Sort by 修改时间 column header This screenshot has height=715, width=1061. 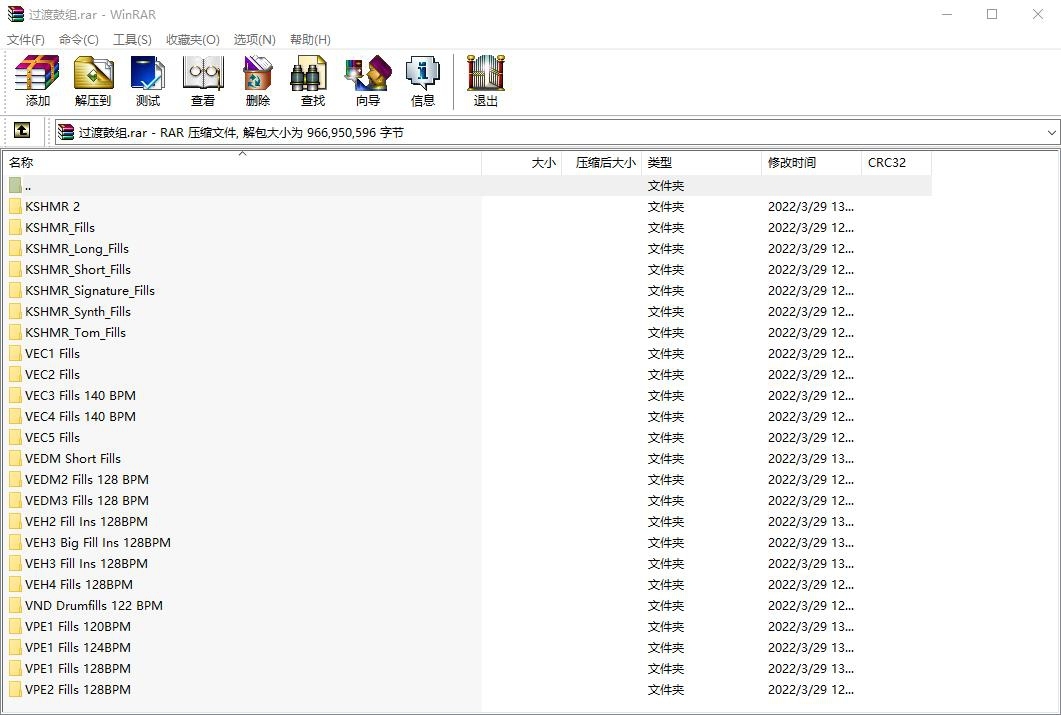click(810, 162)
